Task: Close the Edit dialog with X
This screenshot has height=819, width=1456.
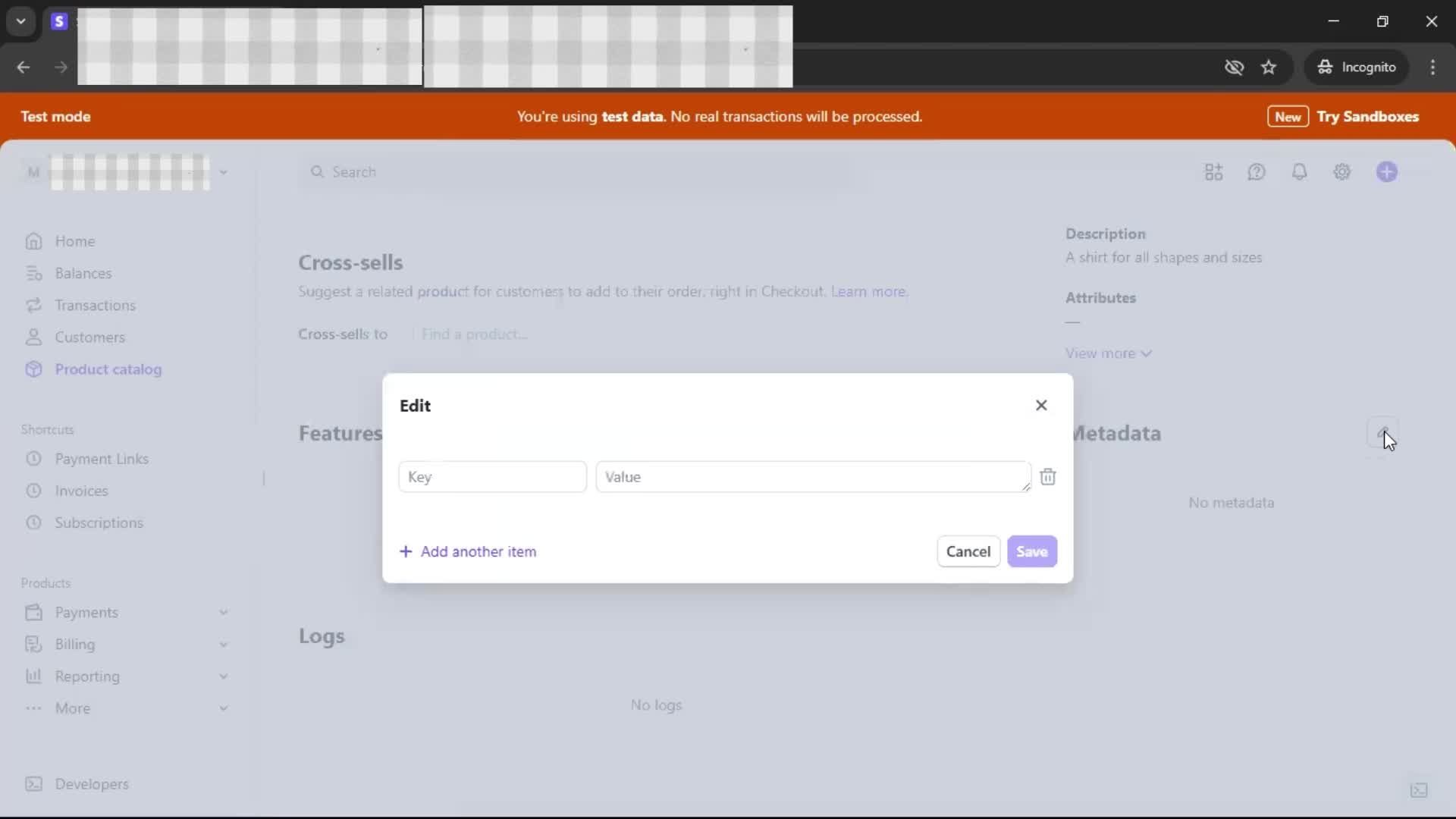Action: [1041, 406]
